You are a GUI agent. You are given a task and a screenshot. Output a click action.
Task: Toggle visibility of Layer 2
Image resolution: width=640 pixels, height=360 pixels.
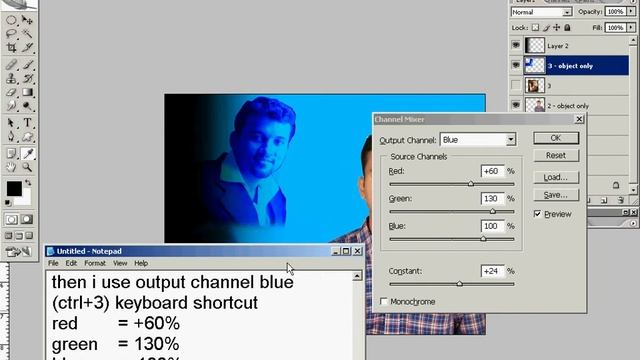pyautogui.click(x=516, y=45)
